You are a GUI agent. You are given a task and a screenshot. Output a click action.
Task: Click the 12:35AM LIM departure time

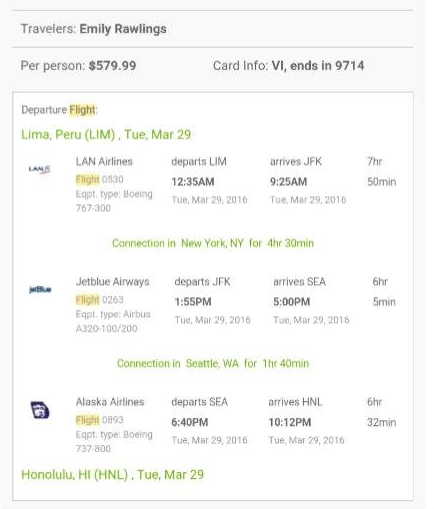pos(193,182)
